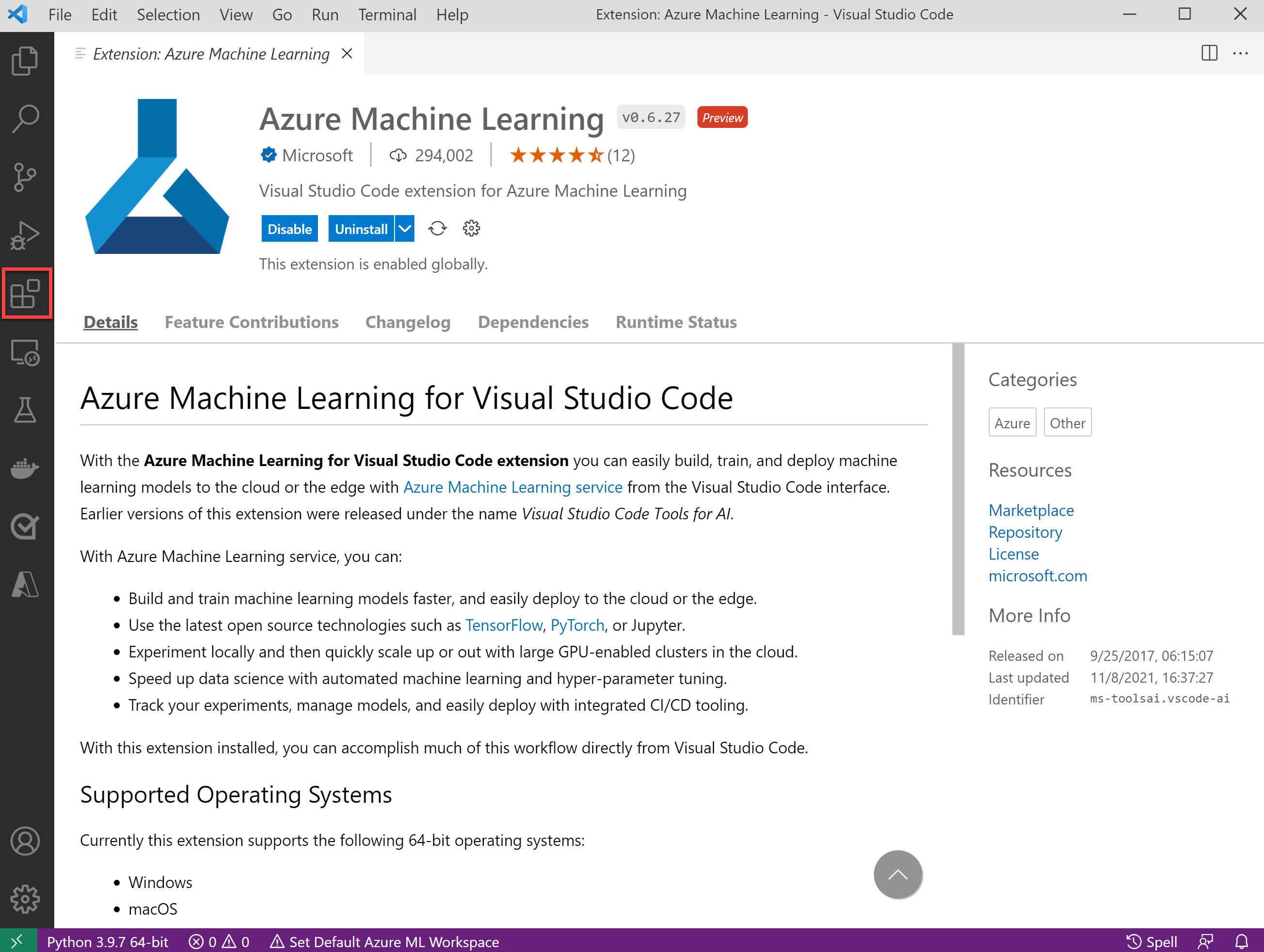The width and height of the screenshot is (1264, 952).
Task: Click the extension settings gear icon
Action: tap(471, 228)
